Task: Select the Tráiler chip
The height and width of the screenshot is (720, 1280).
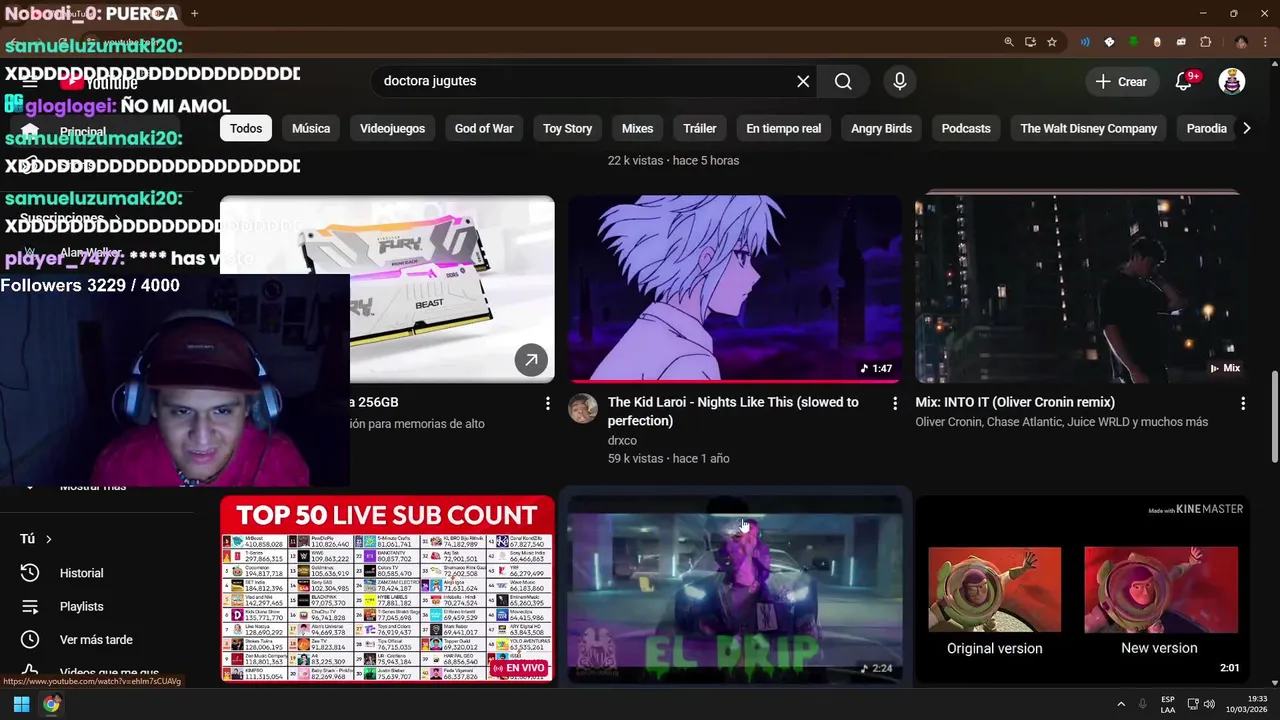Action: [700, 128]
